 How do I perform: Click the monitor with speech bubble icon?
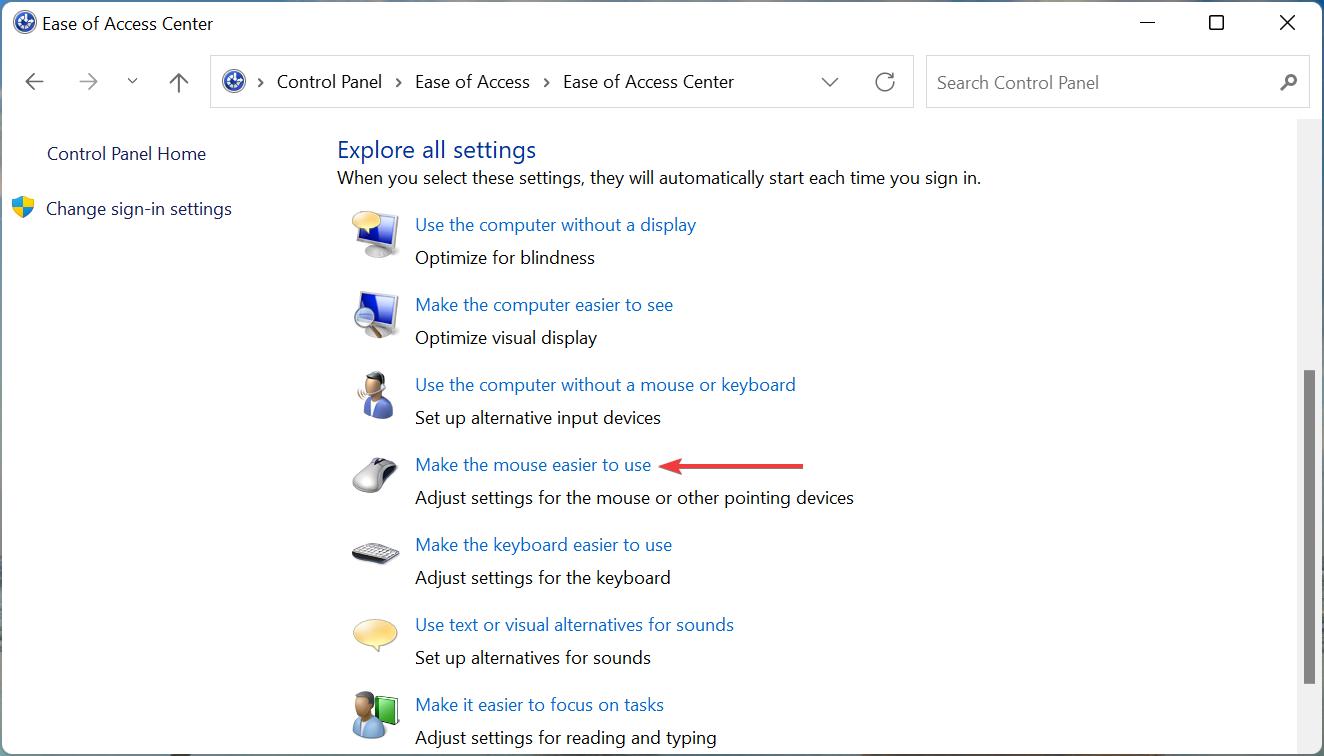click(375, 235)
